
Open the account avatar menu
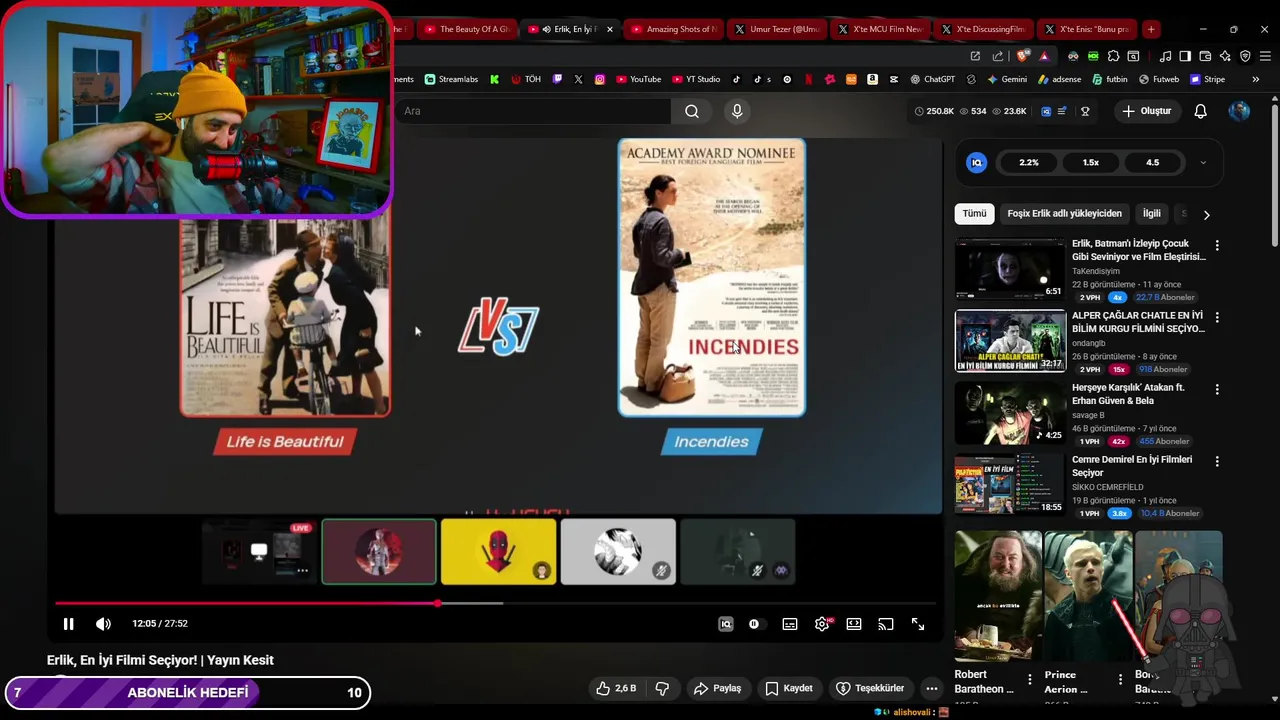[1239, 111]
